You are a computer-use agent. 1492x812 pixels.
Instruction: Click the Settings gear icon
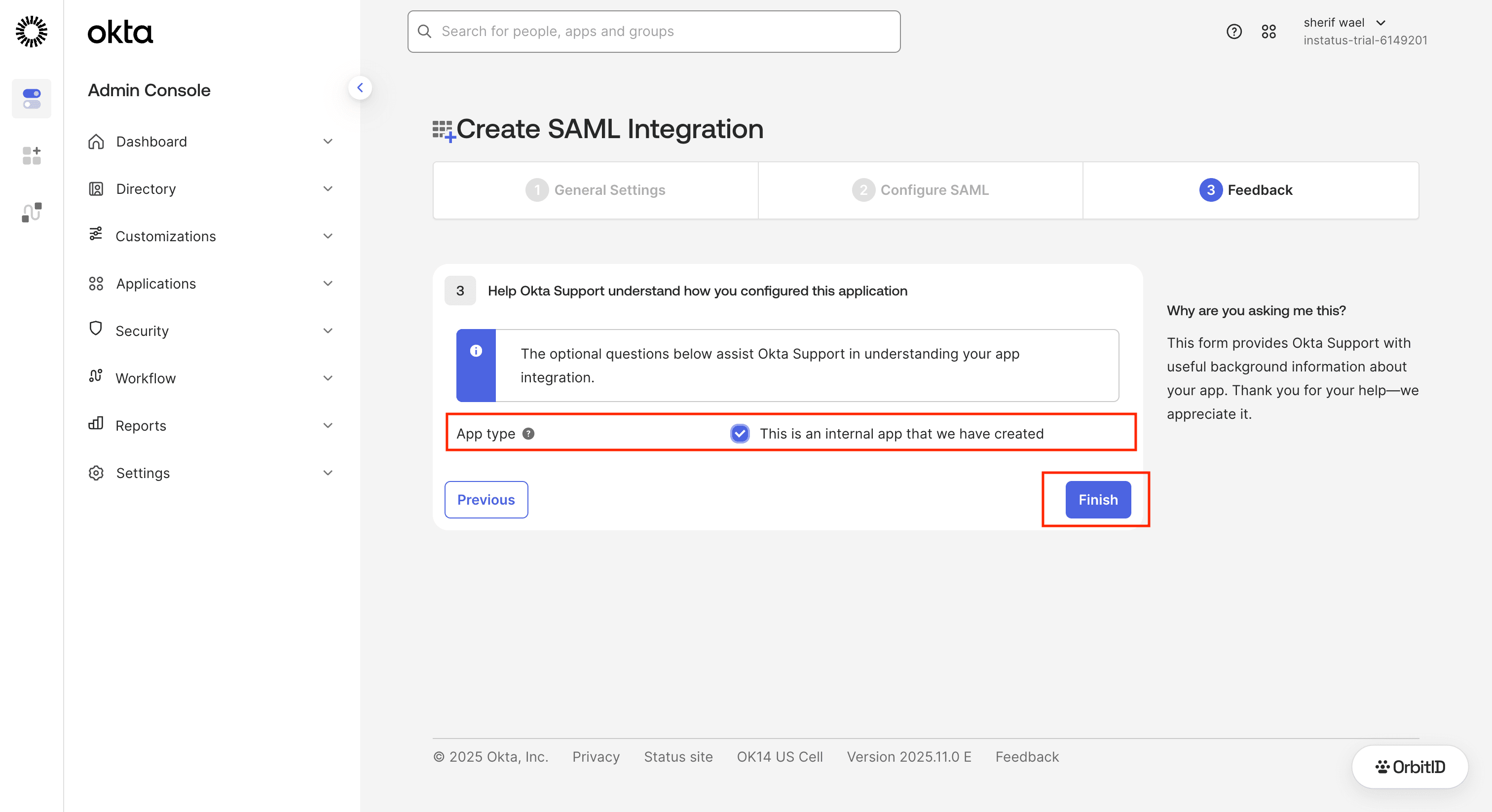click(96, 473)
